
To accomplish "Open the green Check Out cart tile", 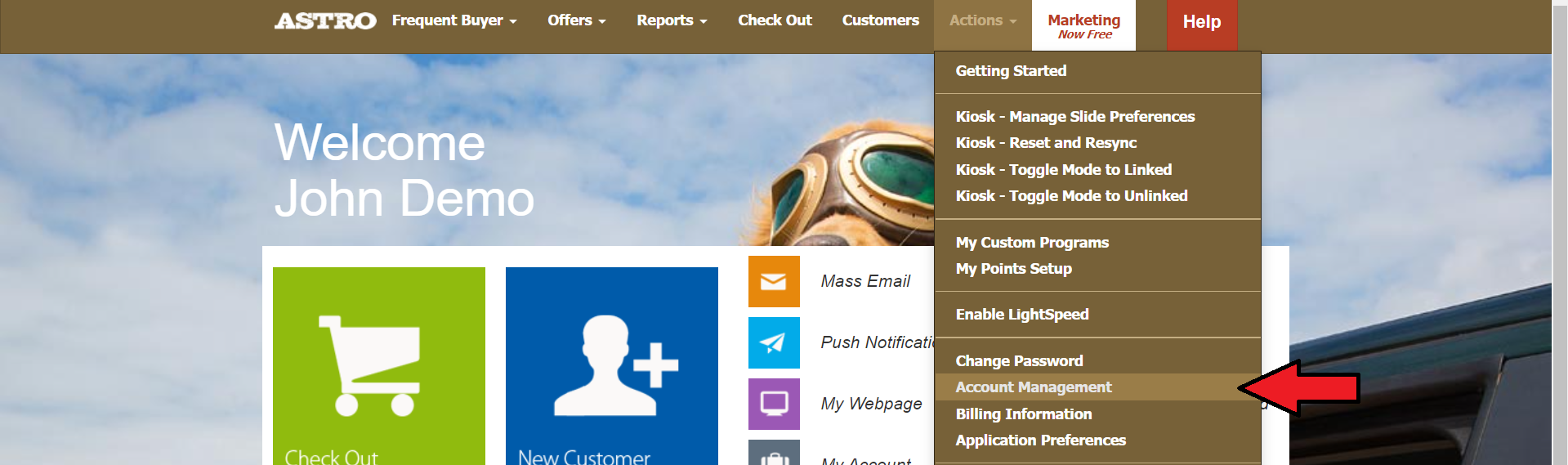I will point(378,366).
